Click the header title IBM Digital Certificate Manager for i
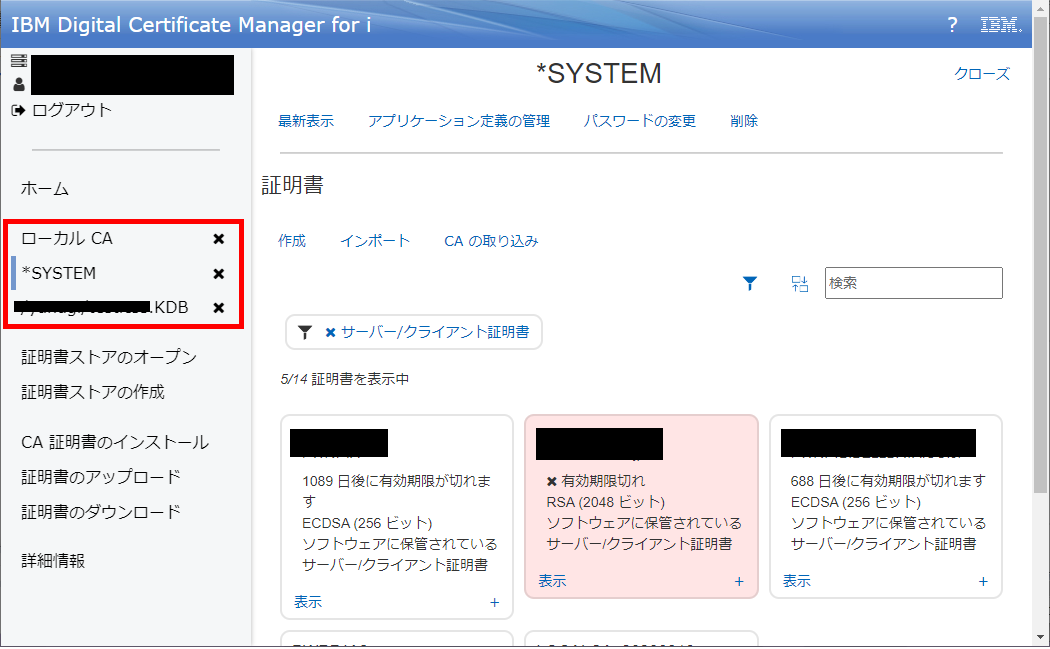 [x=191, y=25]
